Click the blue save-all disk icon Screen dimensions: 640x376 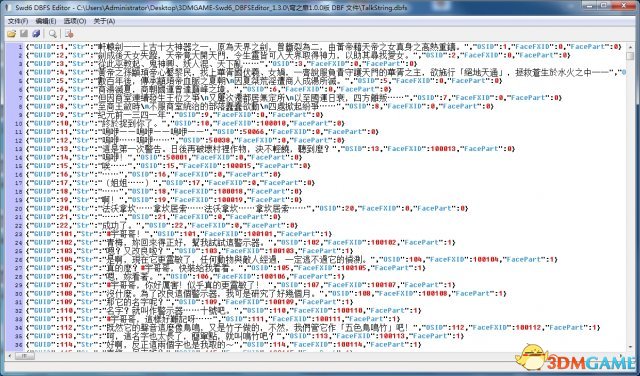click(x=36, y=33)
